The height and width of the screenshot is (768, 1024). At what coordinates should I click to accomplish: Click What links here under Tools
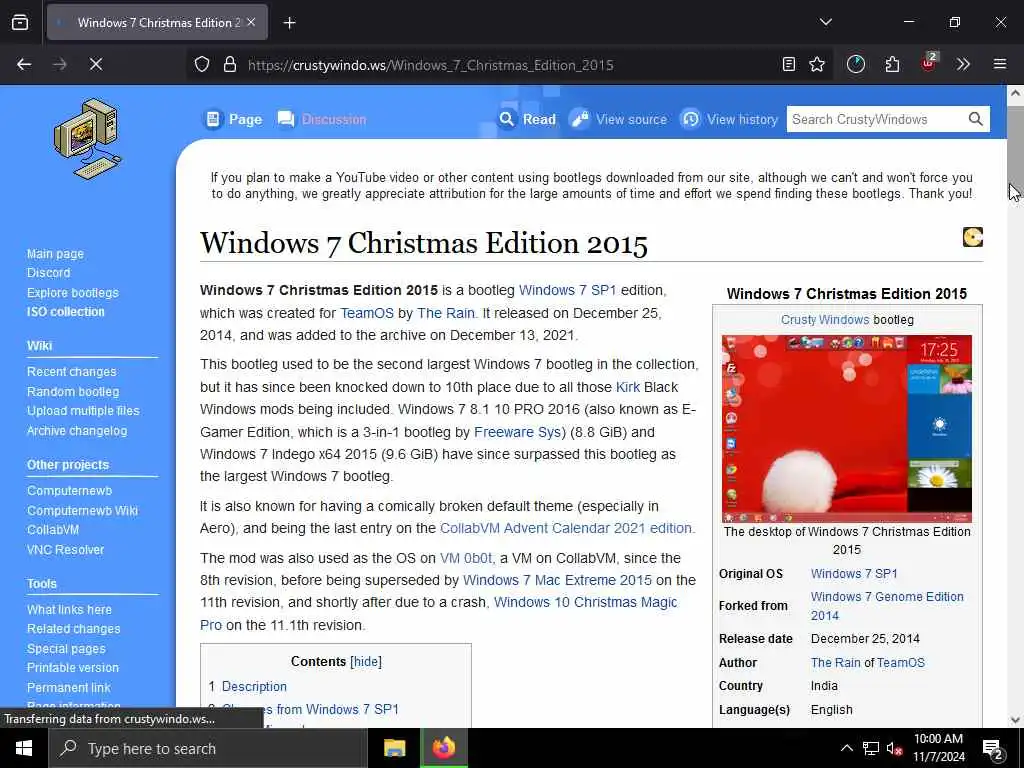69,609
